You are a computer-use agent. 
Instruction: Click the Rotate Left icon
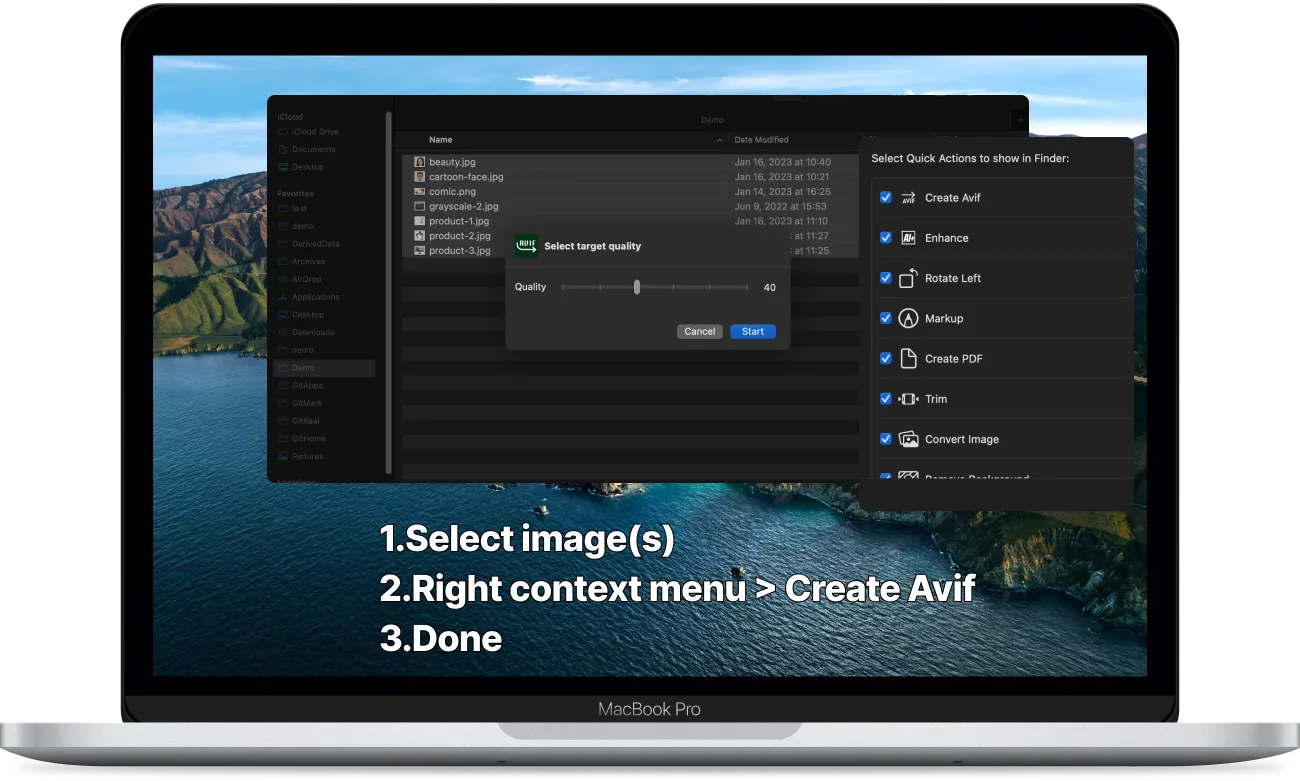908,278
